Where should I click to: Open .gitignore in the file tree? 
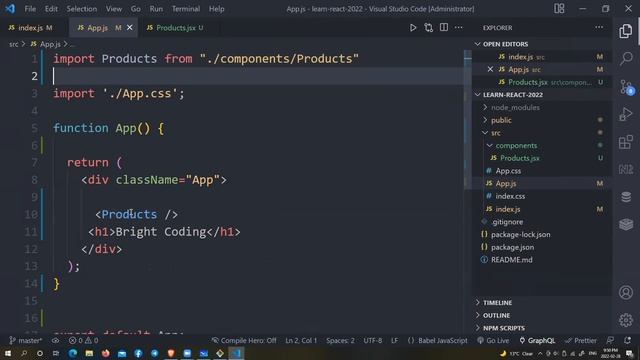(x=507, y=222)
